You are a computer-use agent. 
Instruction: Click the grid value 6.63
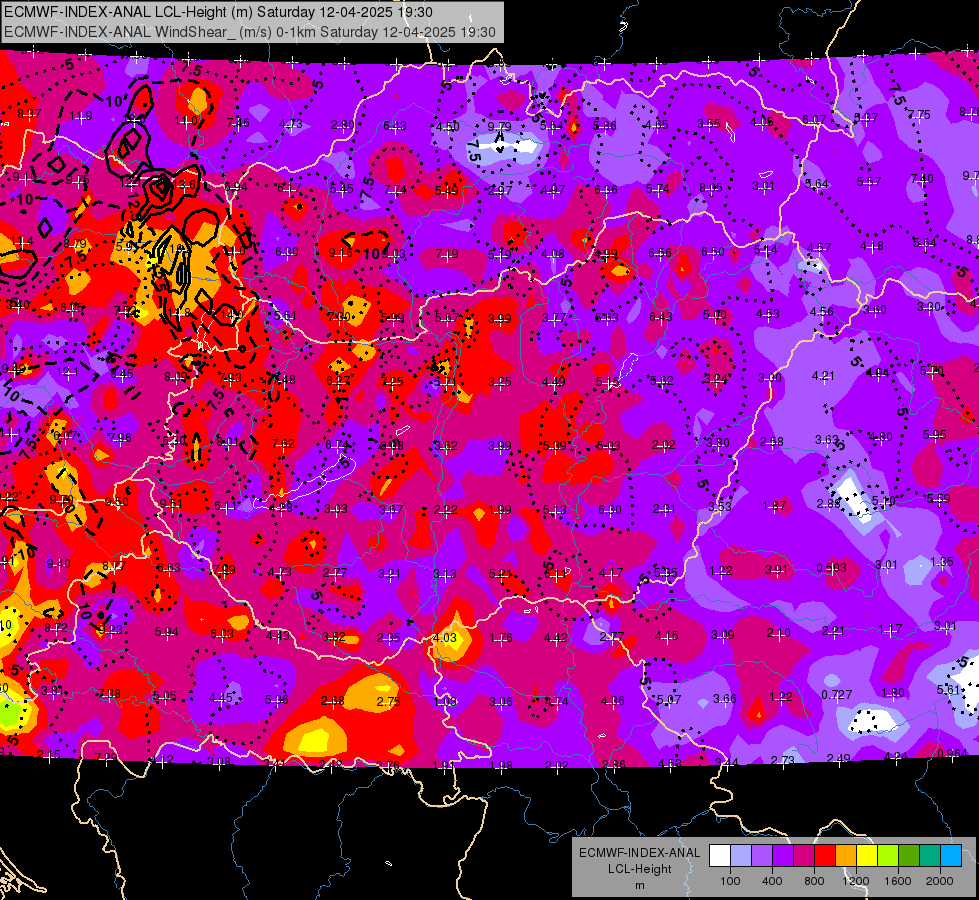click(x=169, y=567)
